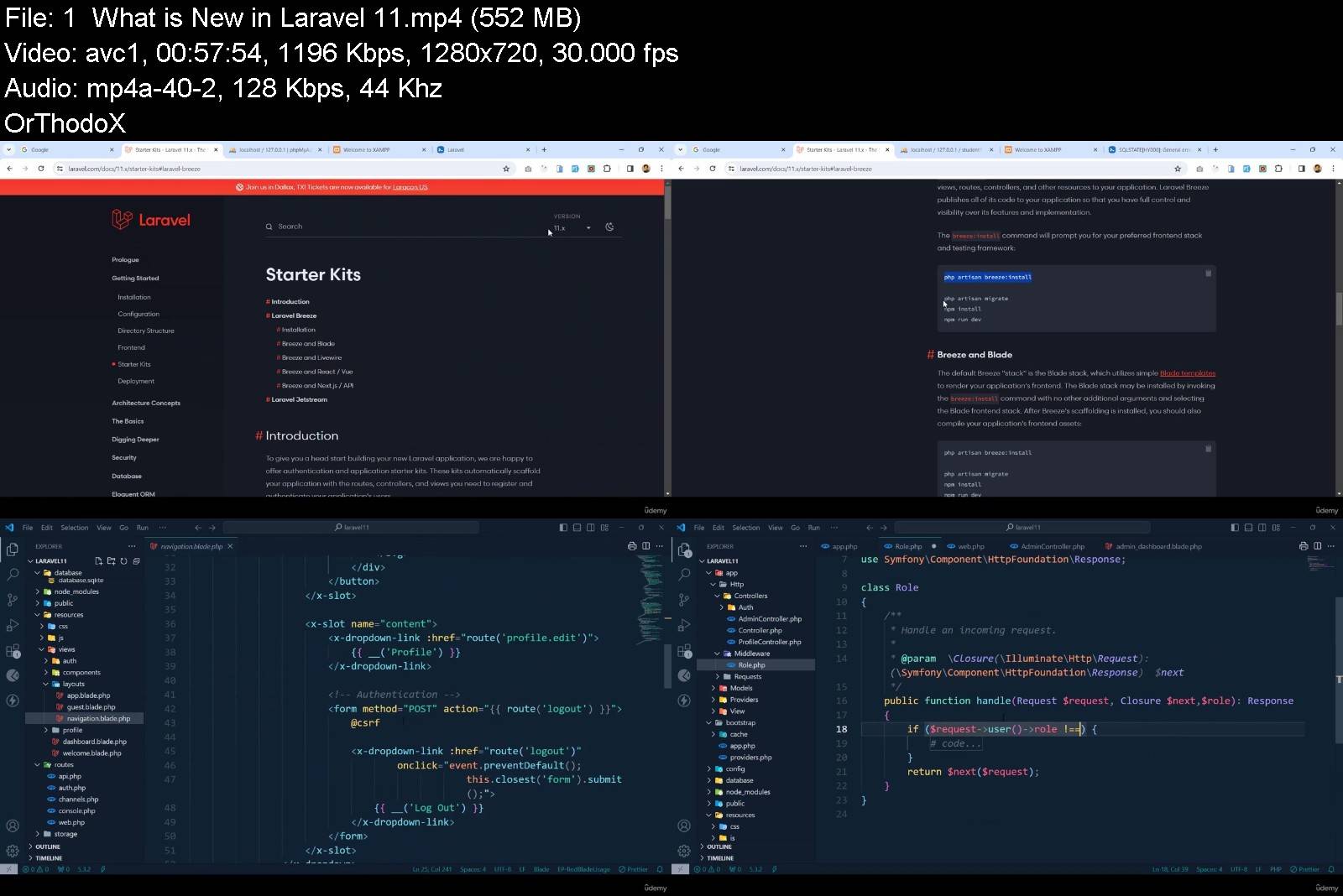Open notifications bell in bottom-left VS Code status bar
This screenshot has width=1343, height=896.
660,869
